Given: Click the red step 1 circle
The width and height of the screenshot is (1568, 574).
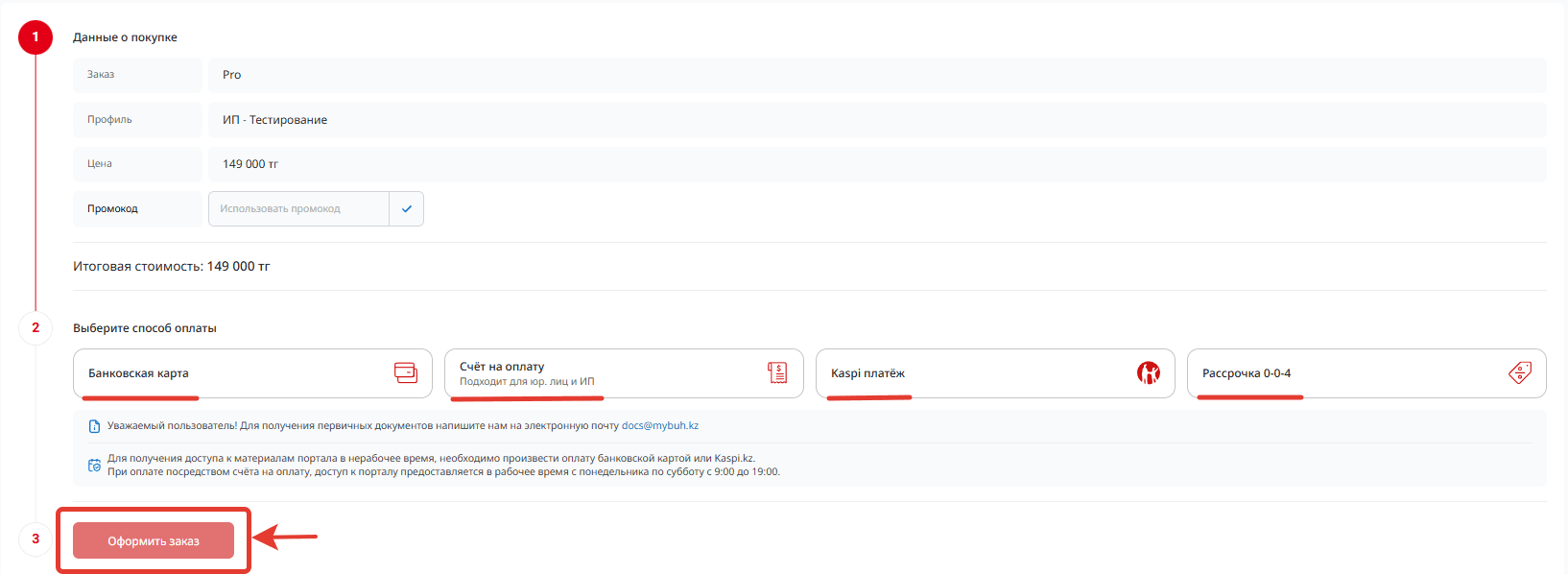Looking at the screenshot, I should [36, 37].
